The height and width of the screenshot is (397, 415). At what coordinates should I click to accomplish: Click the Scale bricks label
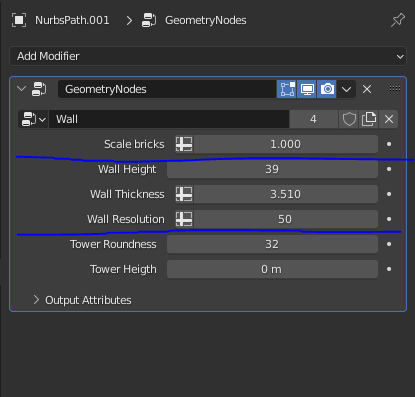(x=134, y=144)
